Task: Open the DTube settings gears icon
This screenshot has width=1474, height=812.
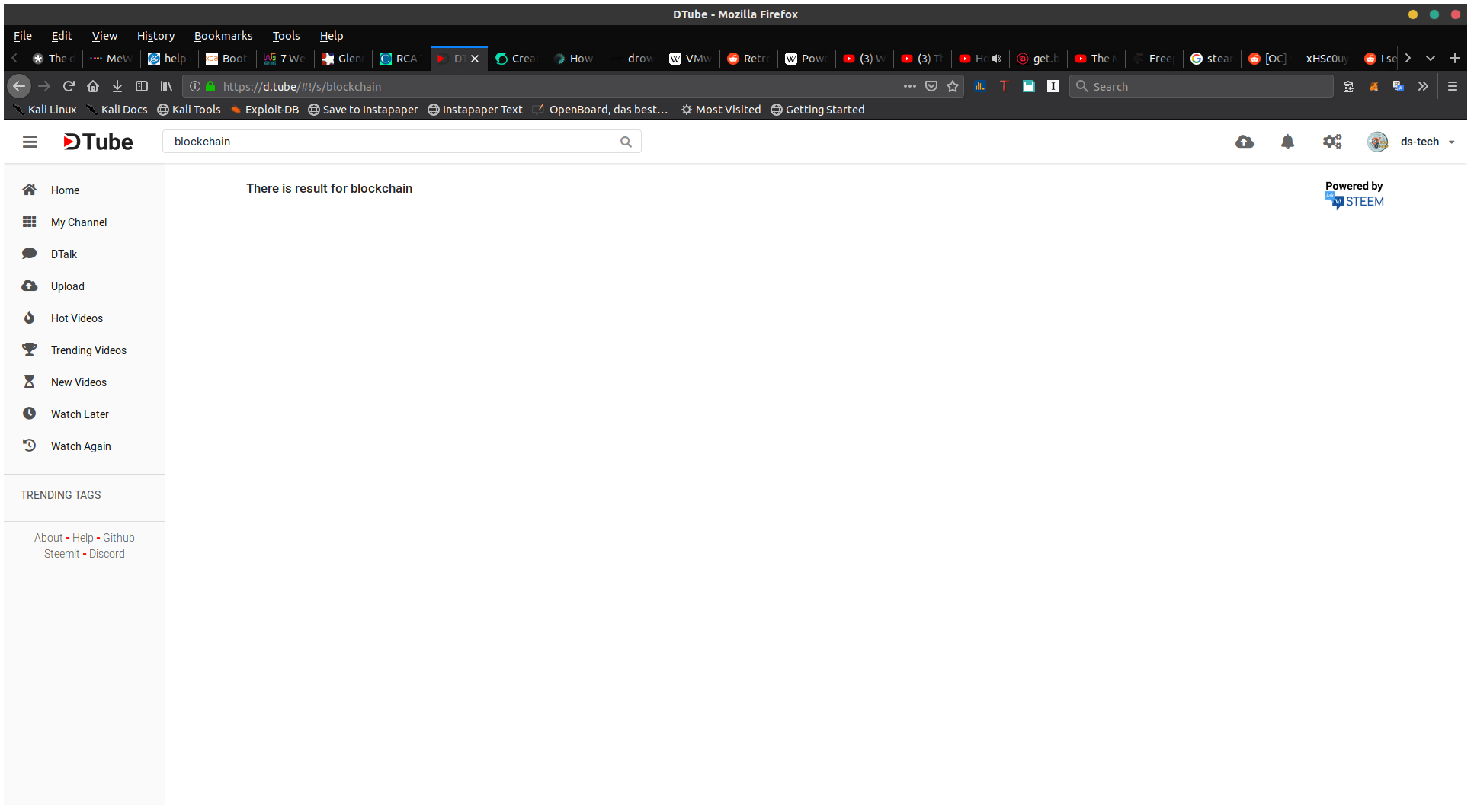Action: click(1332, 142)
